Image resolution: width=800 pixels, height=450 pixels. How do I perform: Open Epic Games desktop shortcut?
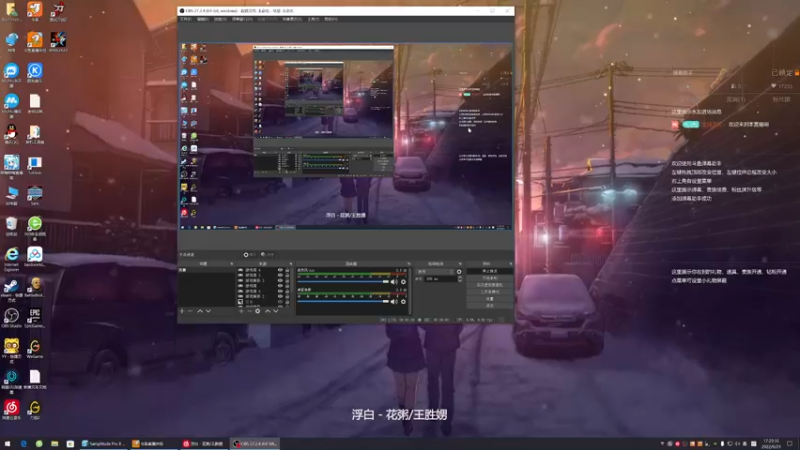coord(35,318)
